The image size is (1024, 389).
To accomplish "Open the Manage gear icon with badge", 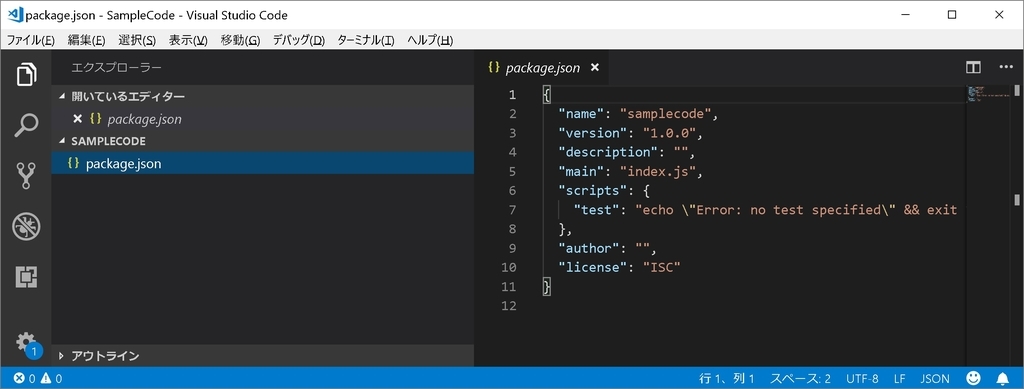I will [26, 343].
